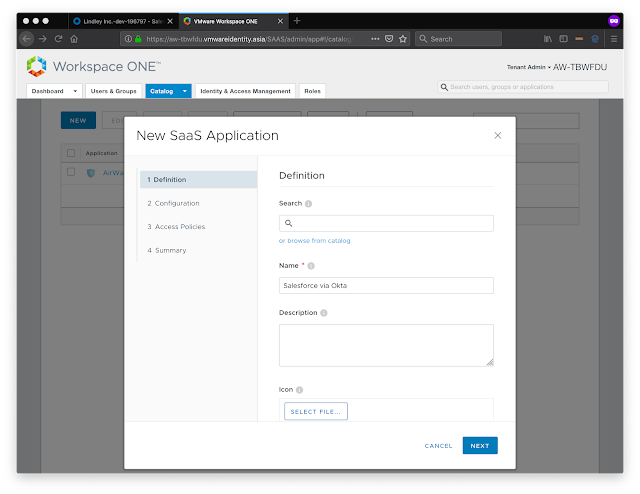Show info tooltip next to Description label
Image resolution: width=640 pixels, height=494 pixels.
pyautogui.click(x=324, y=313)
